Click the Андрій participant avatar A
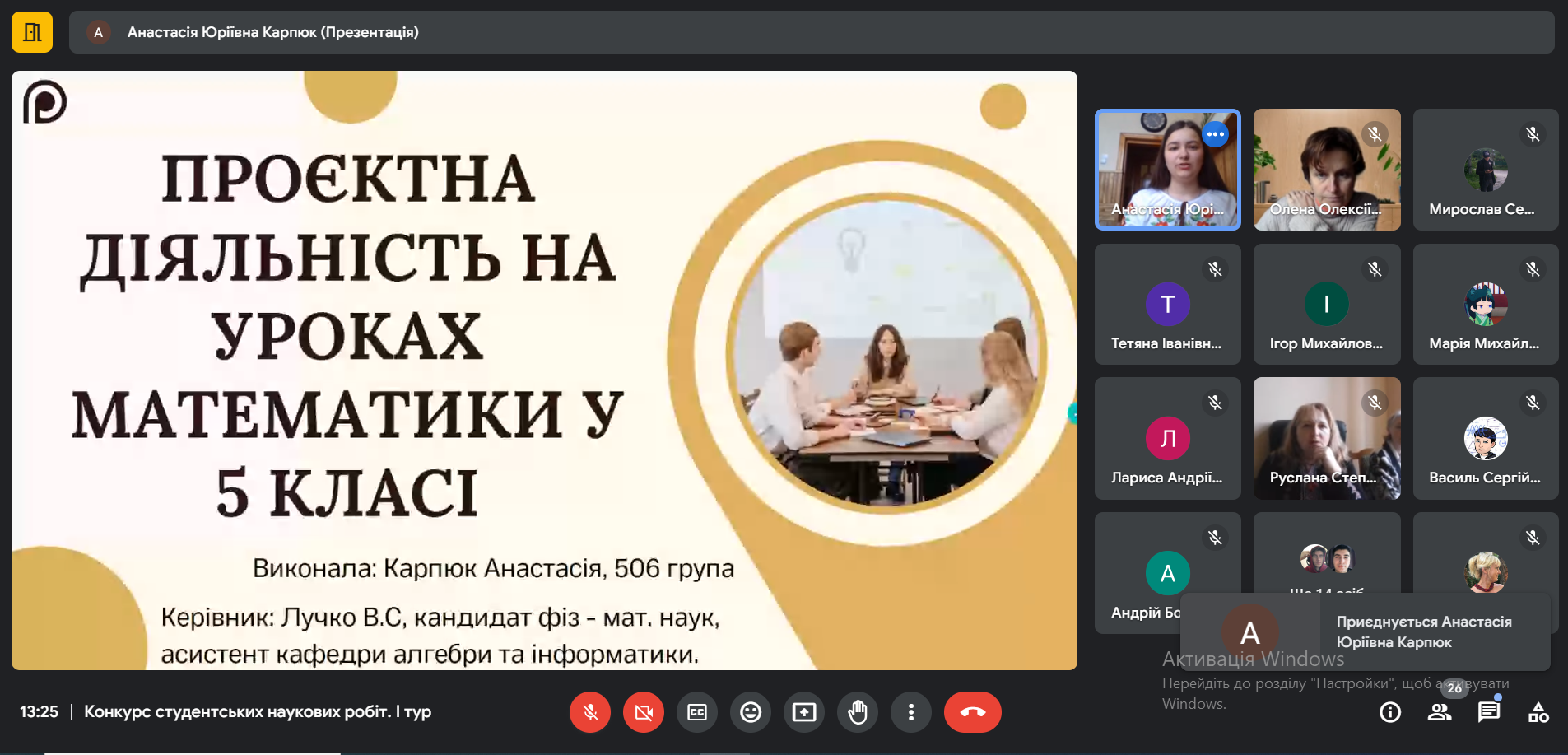The height and width of the screenshot is (755, 1568). tap(1168, 573)
